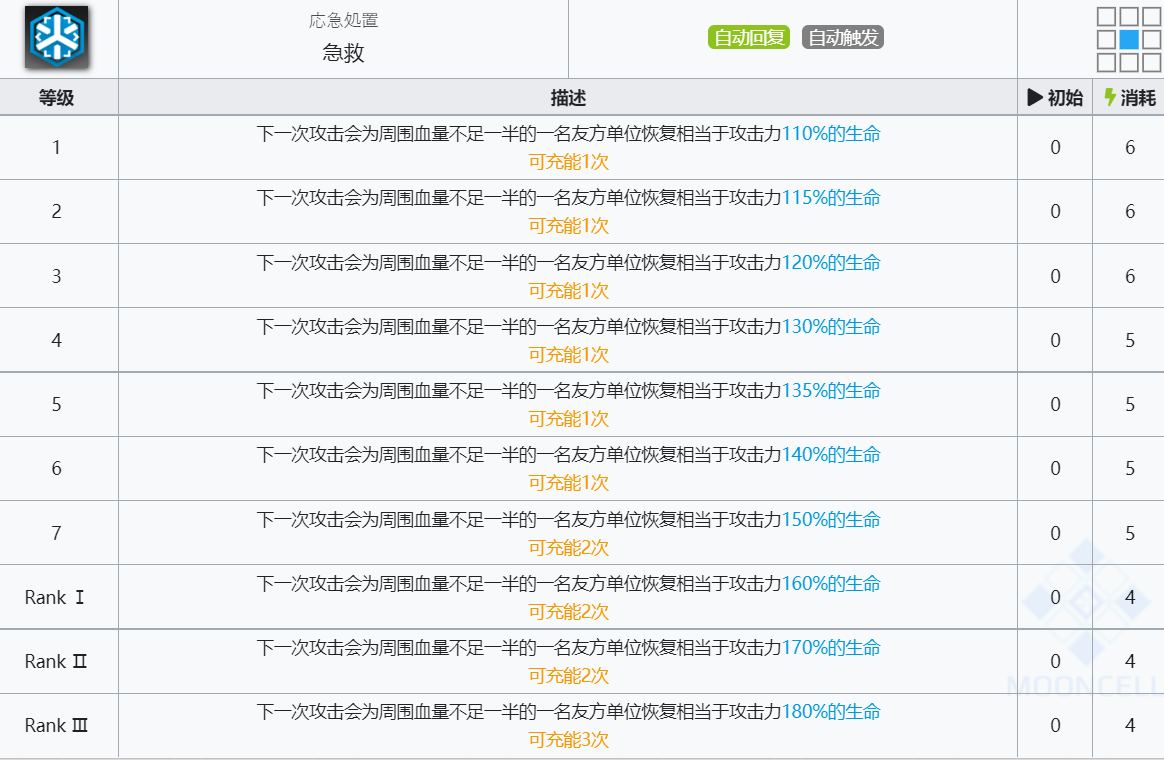
Task: Click the 初始 play triangle icon
Action: pyautogui.click(x=1035, y=97)
